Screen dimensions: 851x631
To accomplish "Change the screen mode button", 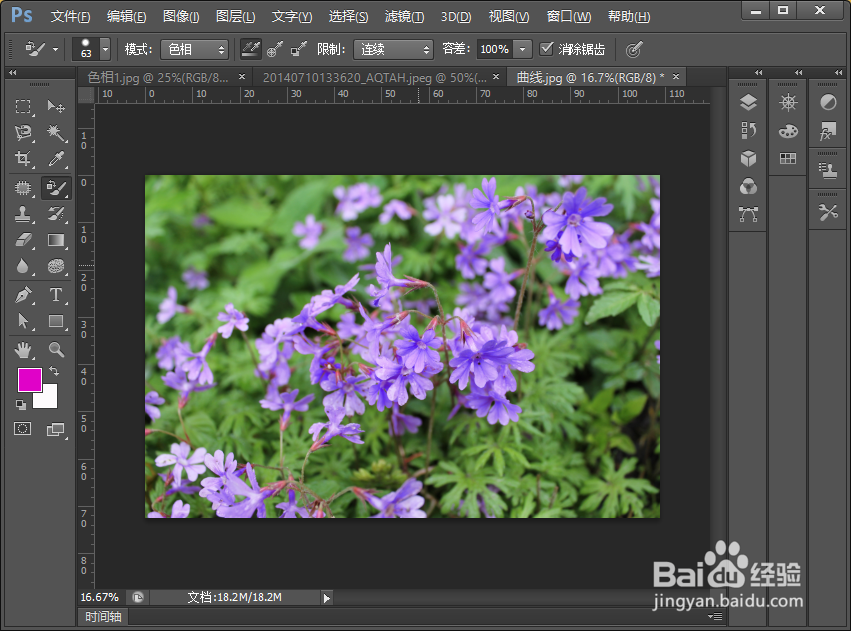I will tap(55, 429).
